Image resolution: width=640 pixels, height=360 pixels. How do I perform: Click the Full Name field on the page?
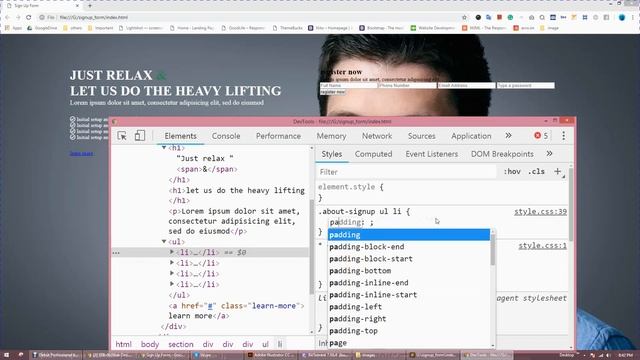pyautogui.click(x=348, y=85)
